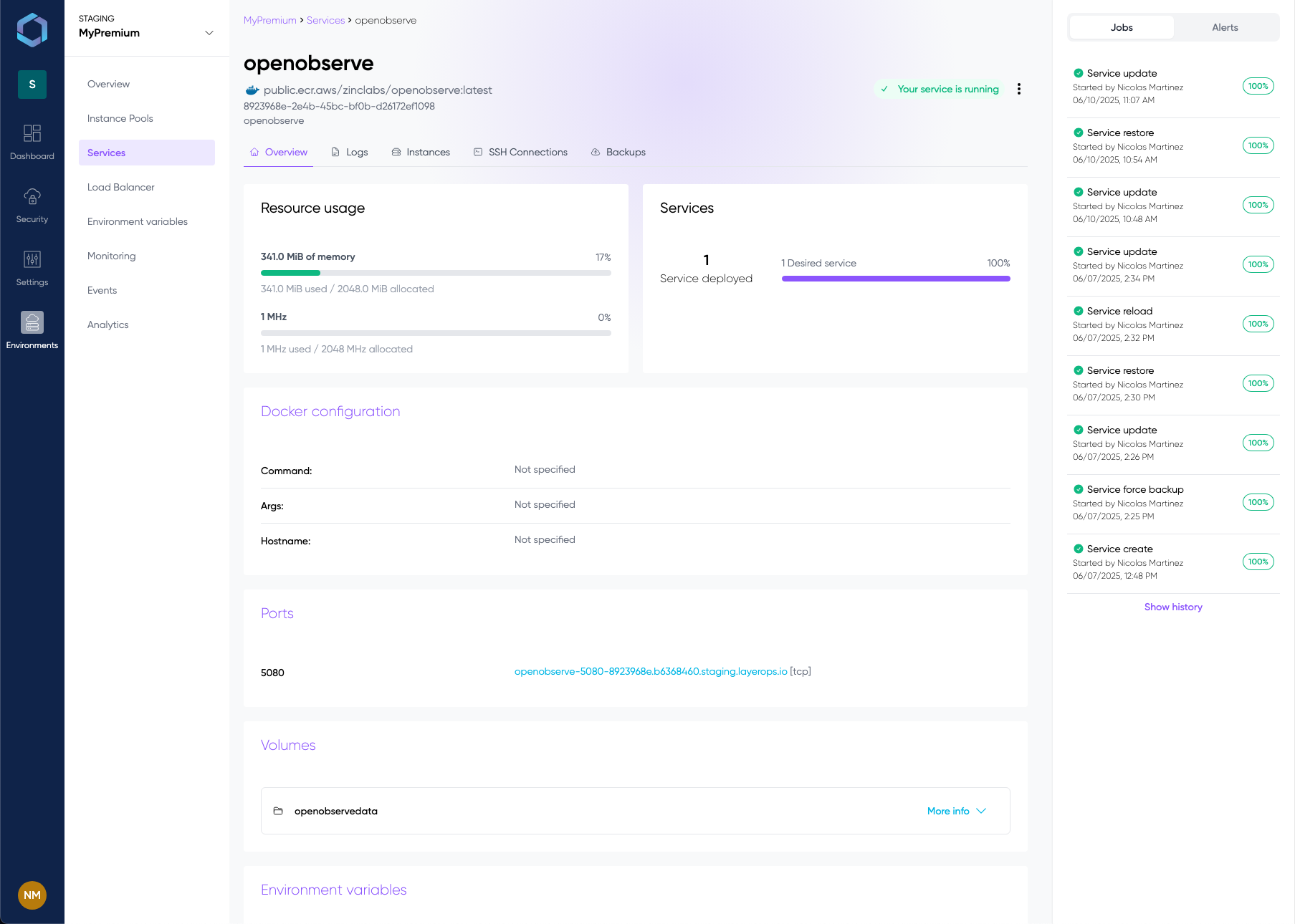Viewport: 1295px width, 924px height.
Task: Switch to the Logs tab
Action: [350, 152]
